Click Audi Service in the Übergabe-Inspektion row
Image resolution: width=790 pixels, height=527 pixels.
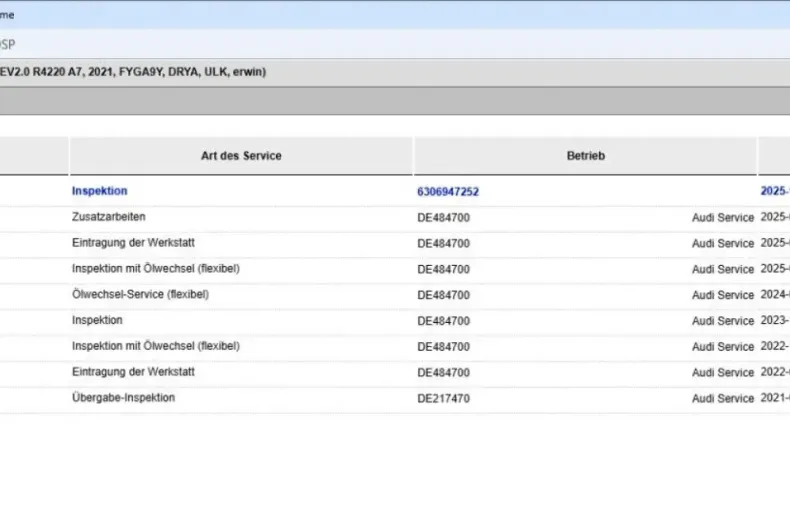(722, 398)
